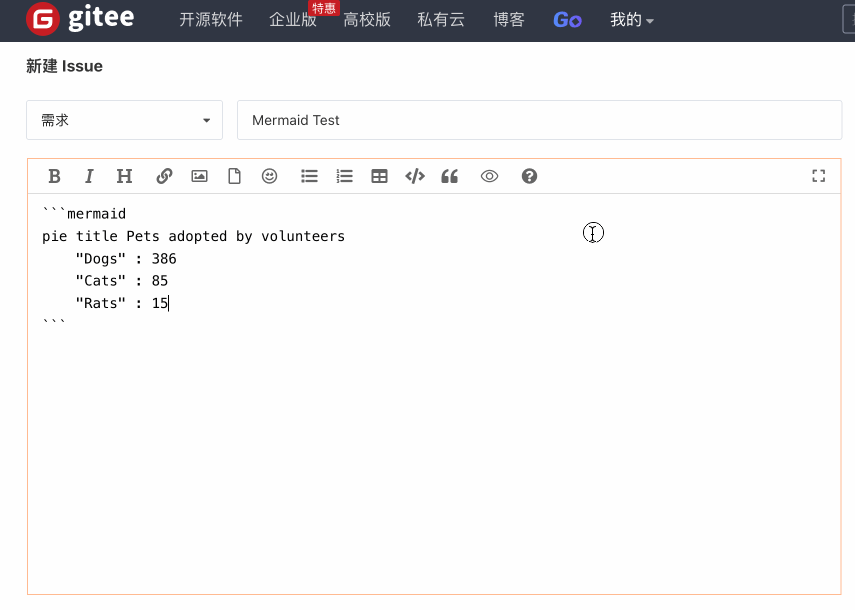Open 企业版 in navigation bar

(x=293, y=20)
